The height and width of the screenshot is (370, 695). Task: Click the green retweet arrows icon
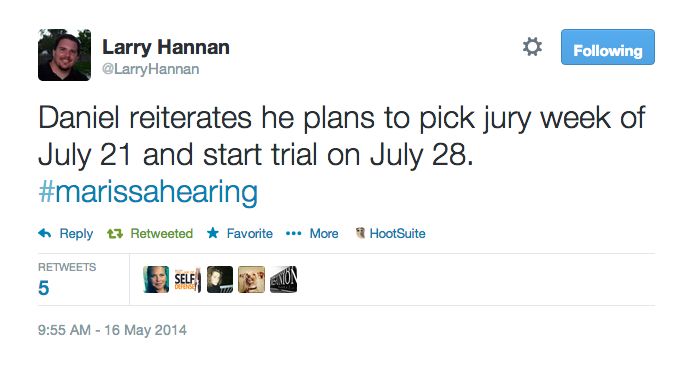click(115, 234)
